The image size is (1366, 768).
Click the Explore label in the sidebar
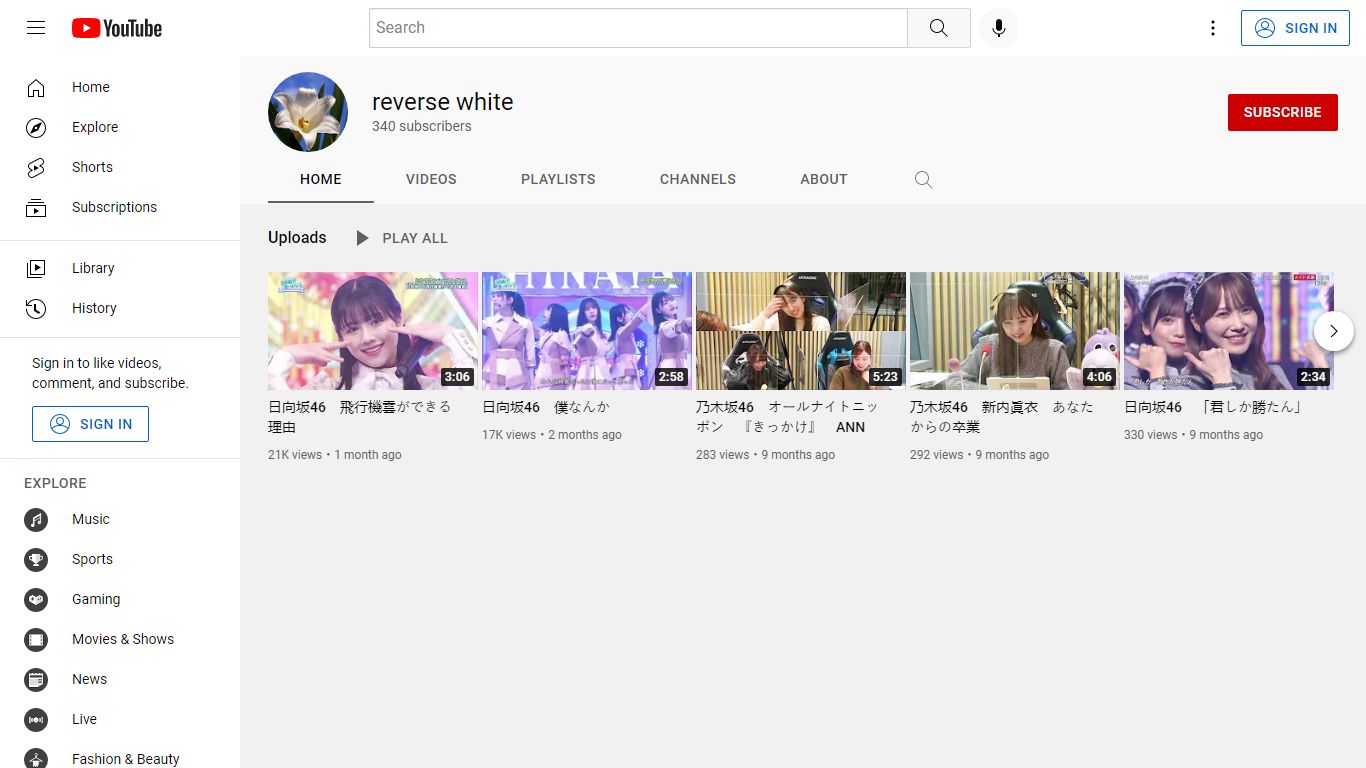pyautogui.click(x=95, y=127)
